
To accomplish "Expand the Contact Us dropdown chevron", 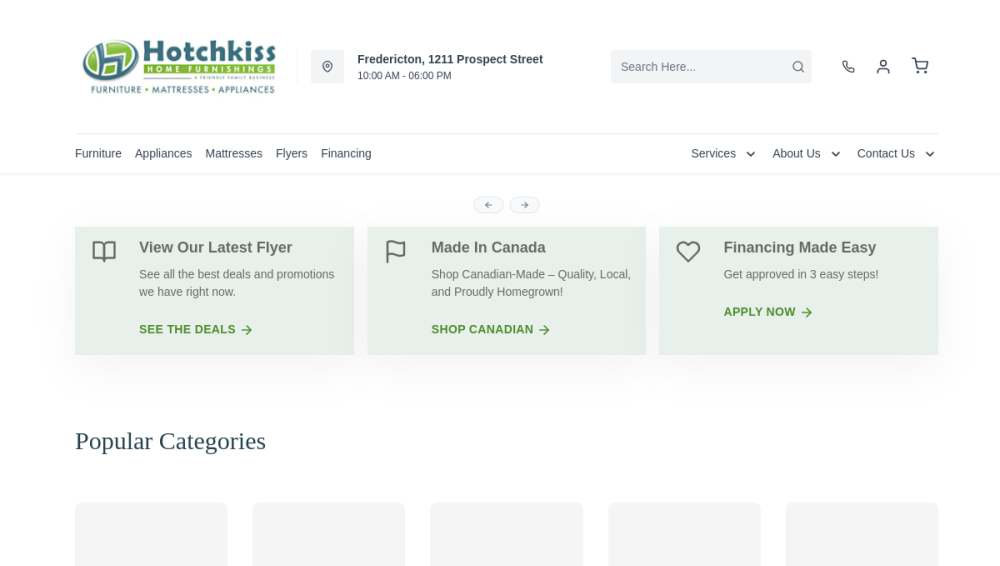I will pyautogui.click(x=930, y=154).
